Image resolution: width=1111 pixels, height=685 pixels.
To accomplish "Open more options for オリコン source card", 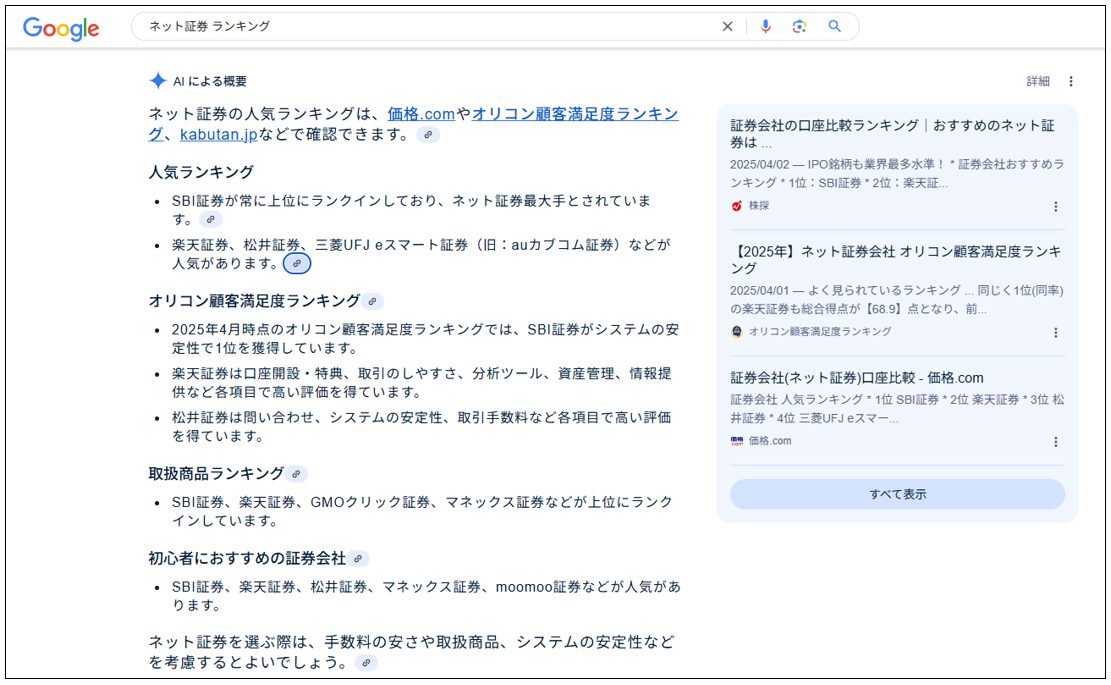I will 1055,332.
